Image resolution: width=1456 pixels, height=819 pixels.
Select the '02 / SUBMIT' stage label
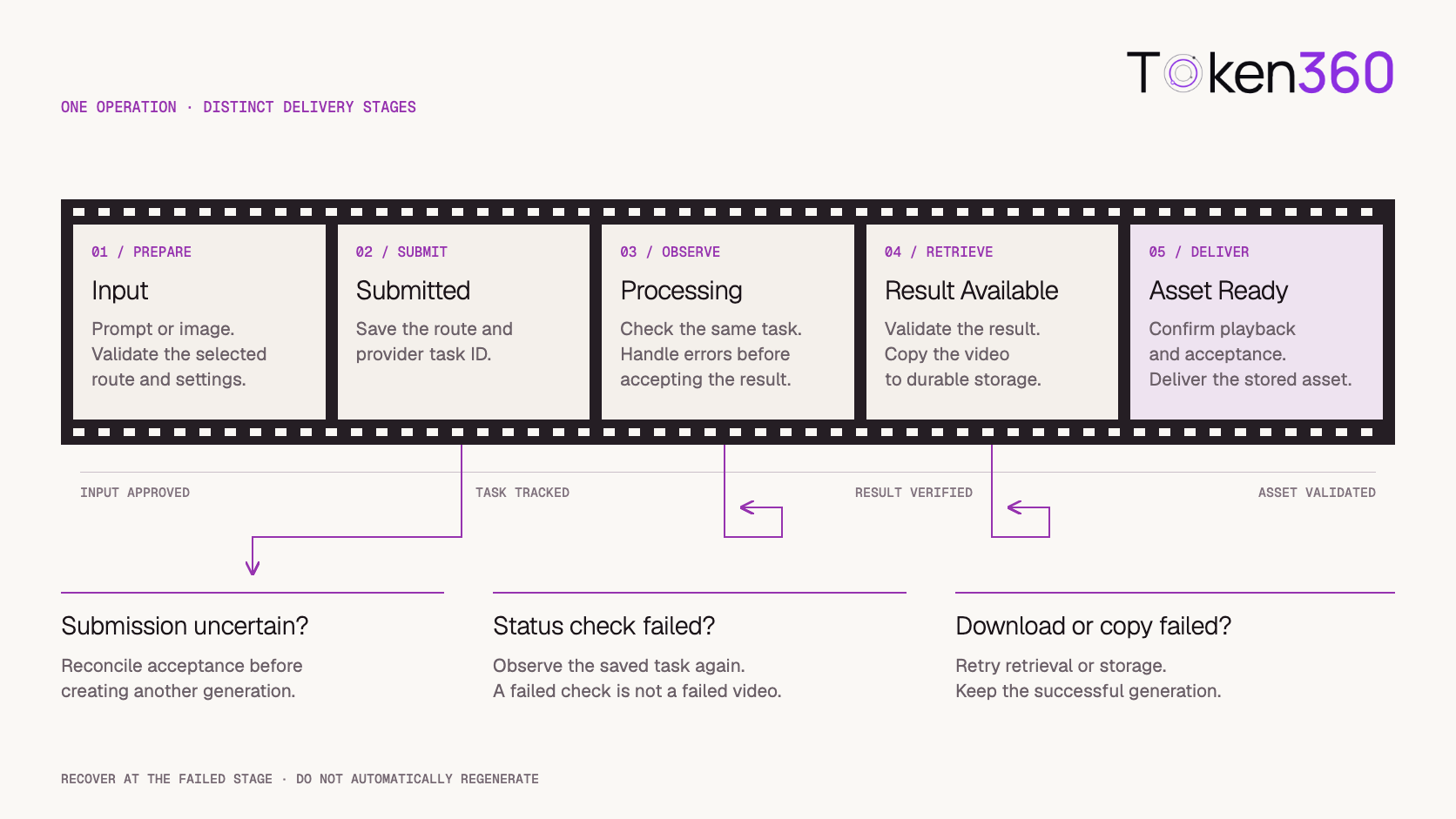(x=401, y=252)
